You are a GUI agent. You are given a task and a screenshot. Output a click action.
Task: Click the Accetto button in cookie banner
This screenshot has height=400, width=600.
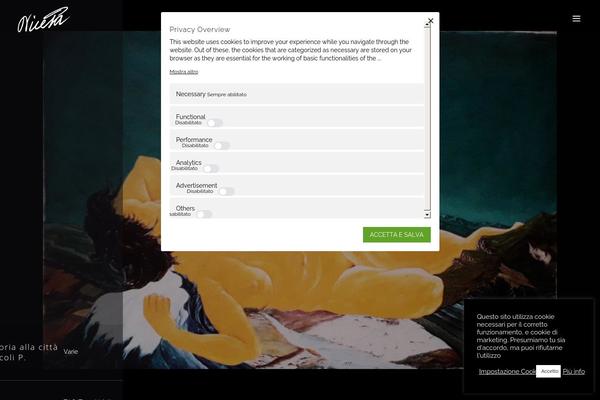[x=548, y=371]
